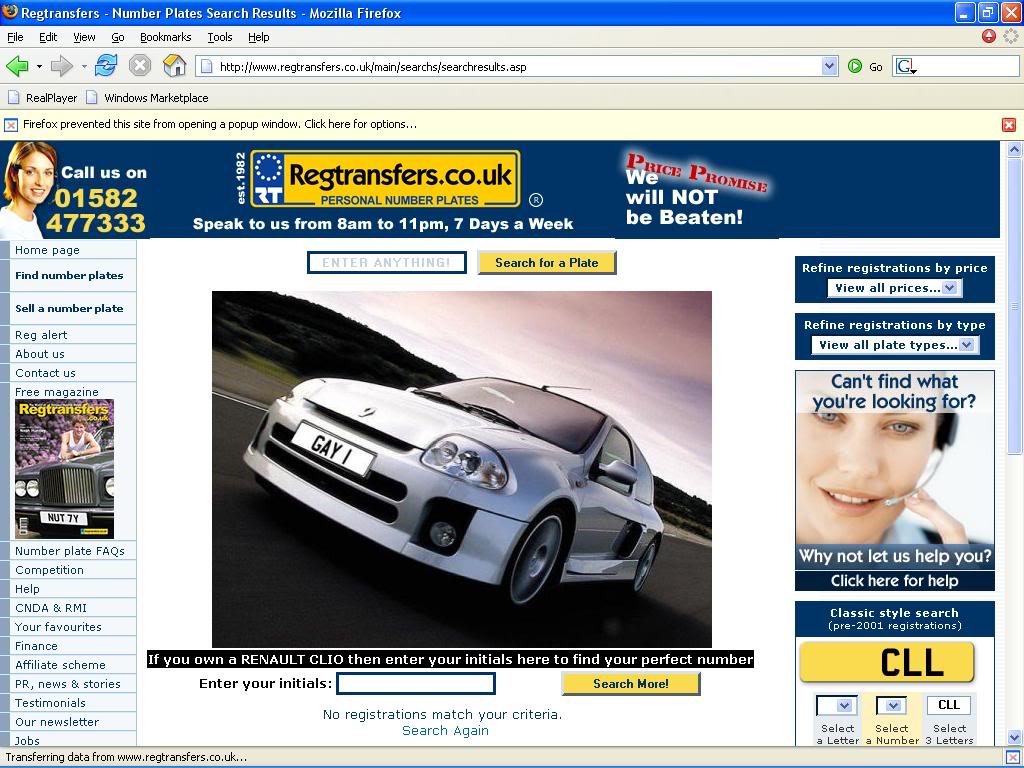The width and height of the screenshot is (1024, 768).
Task: Reload the page with the refresh icon
Action: tap(106, 67)
